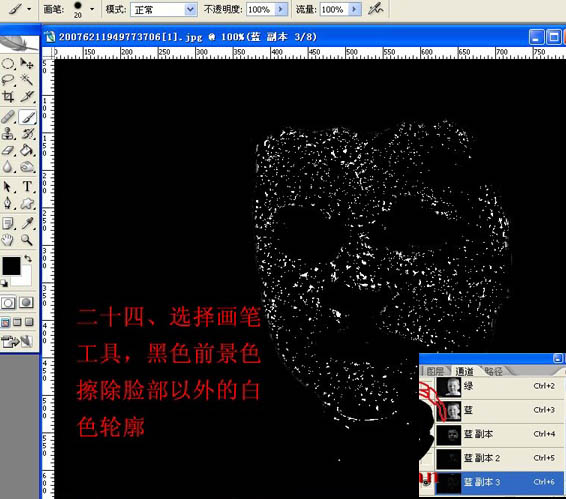Select the Lasso tool

point(8,79)
